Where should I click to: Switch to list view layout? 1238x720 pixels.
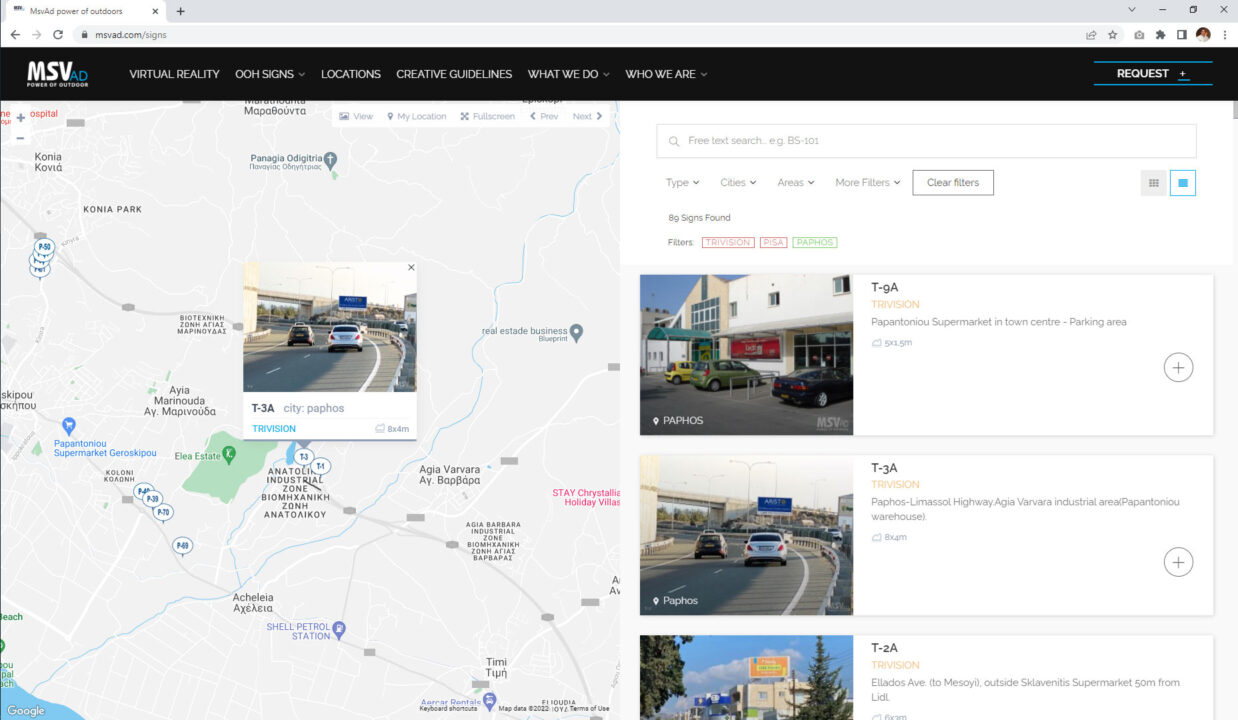(1183, 183)
